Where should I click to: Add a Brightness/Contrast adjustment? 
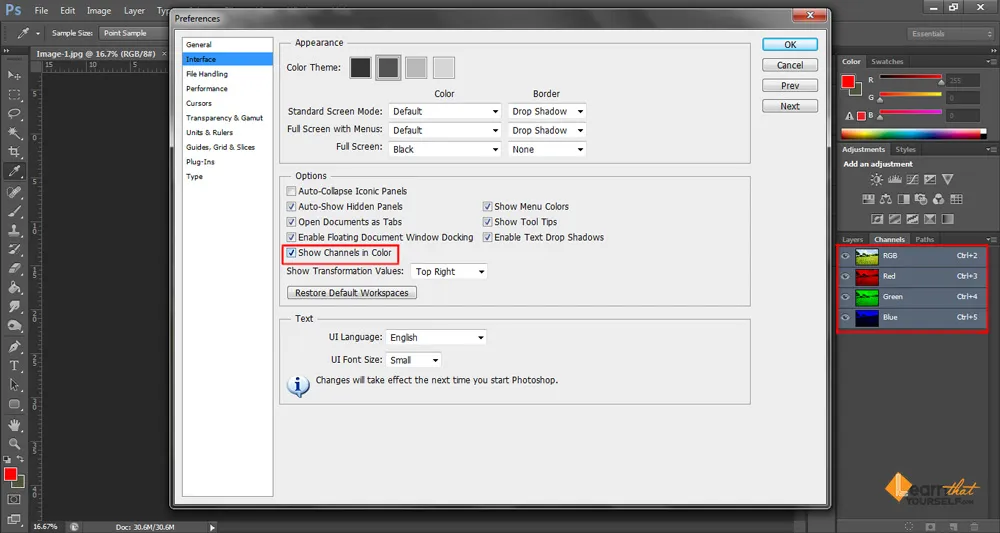pos(877,180)
